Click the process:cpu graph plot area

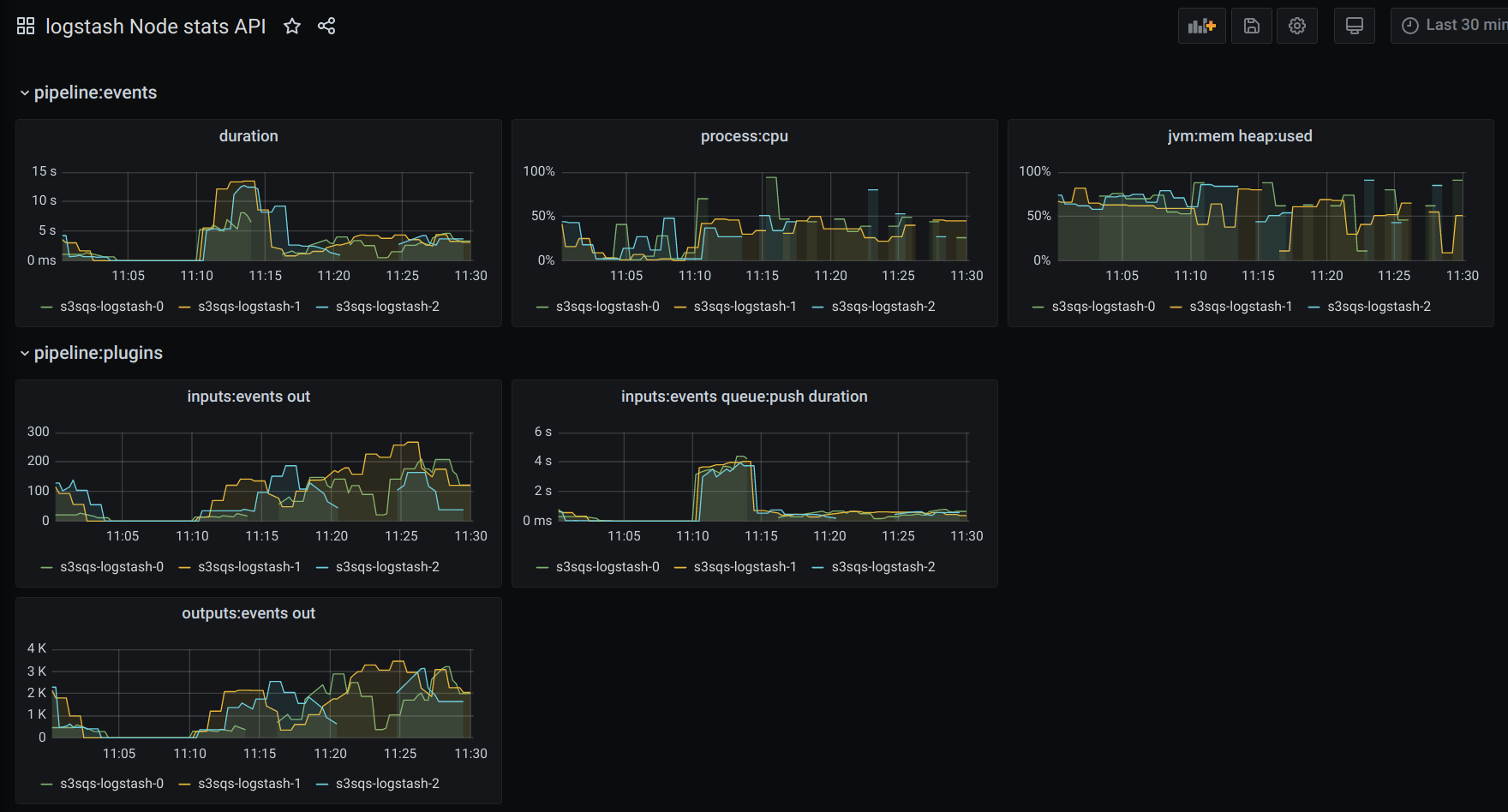764,216
